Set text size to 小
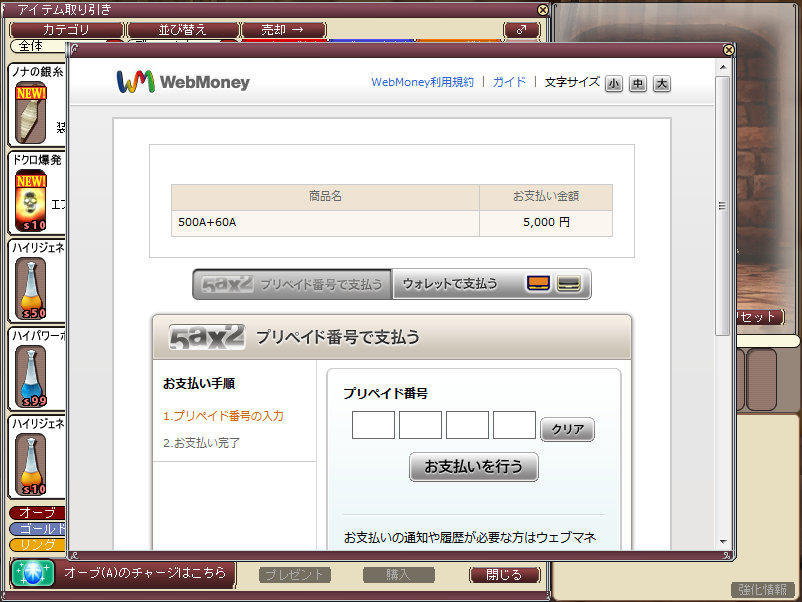 614,83
